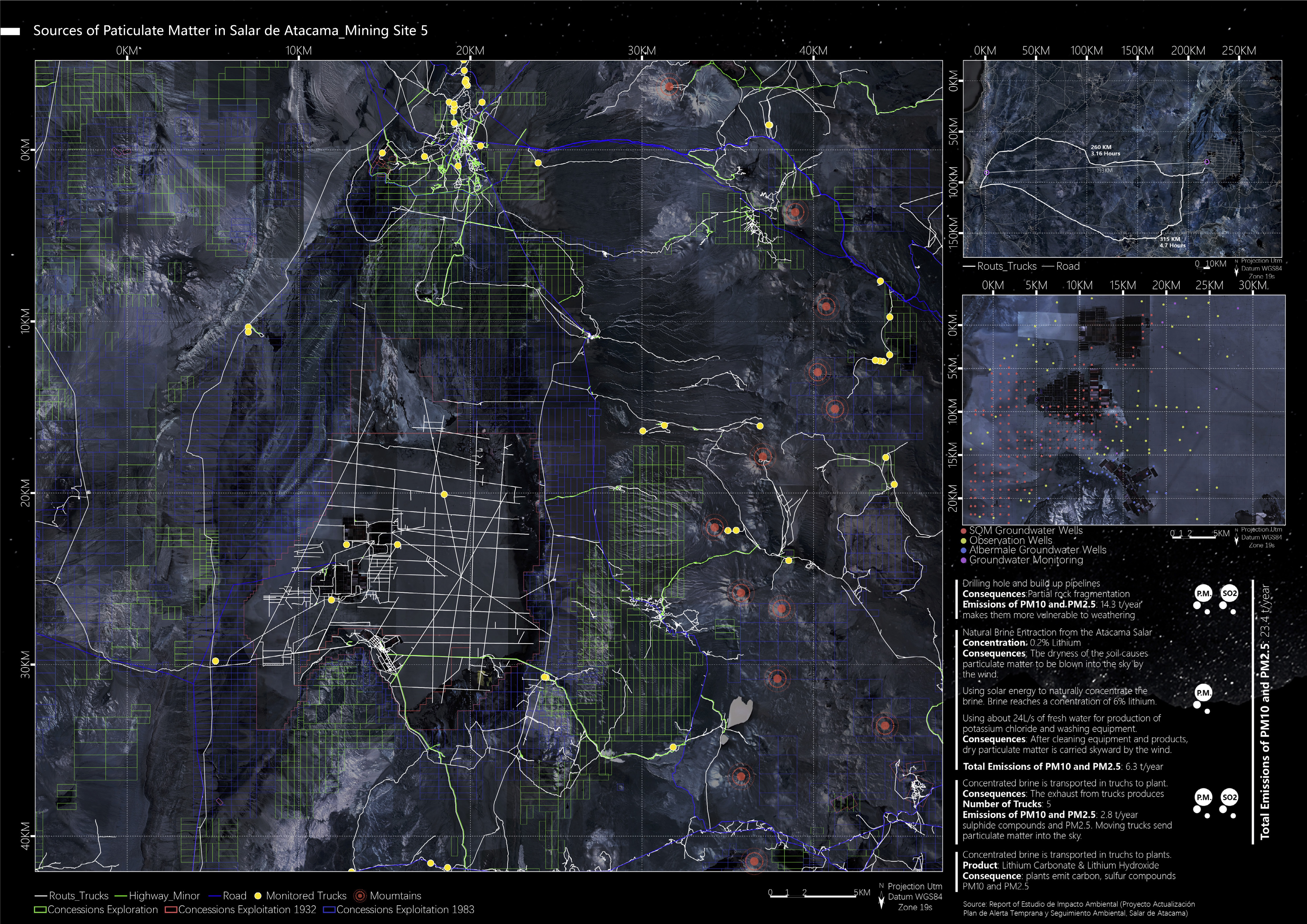Click the north arrow below the main map
1307x924 pixels.
tap(882, 900)
